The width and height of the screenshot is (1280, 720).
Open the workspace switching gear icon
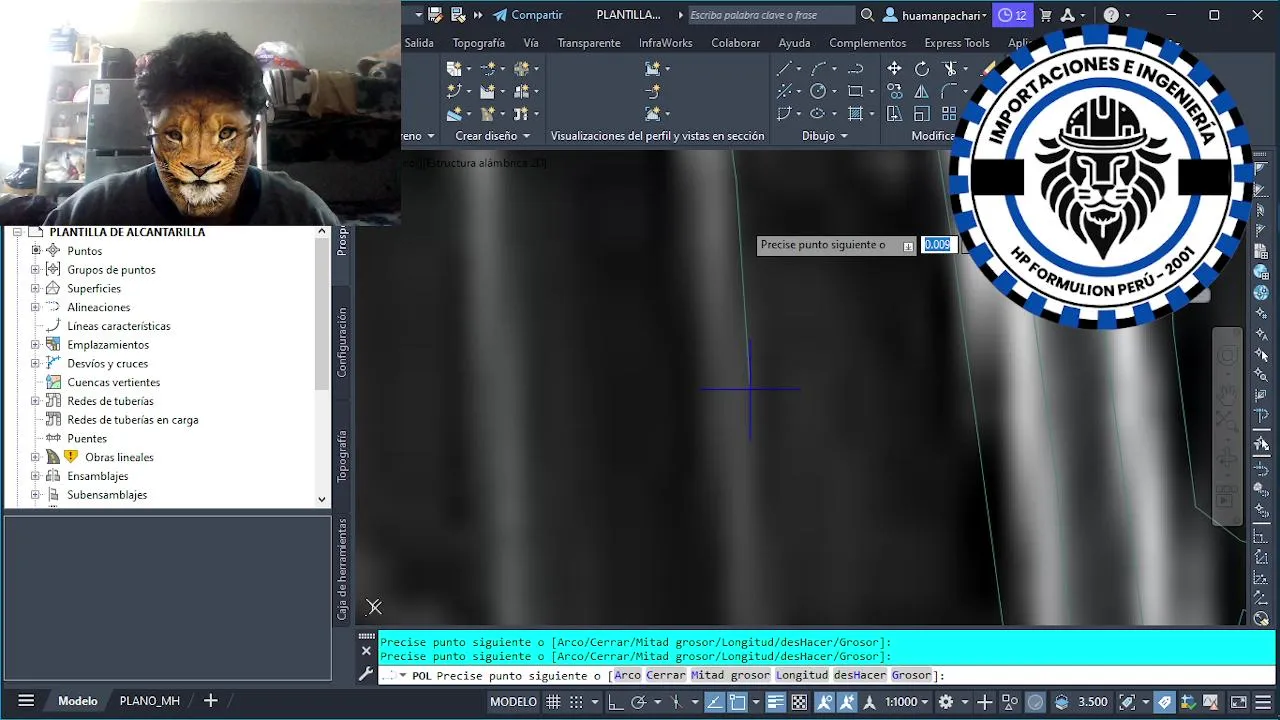pos(946,702)
